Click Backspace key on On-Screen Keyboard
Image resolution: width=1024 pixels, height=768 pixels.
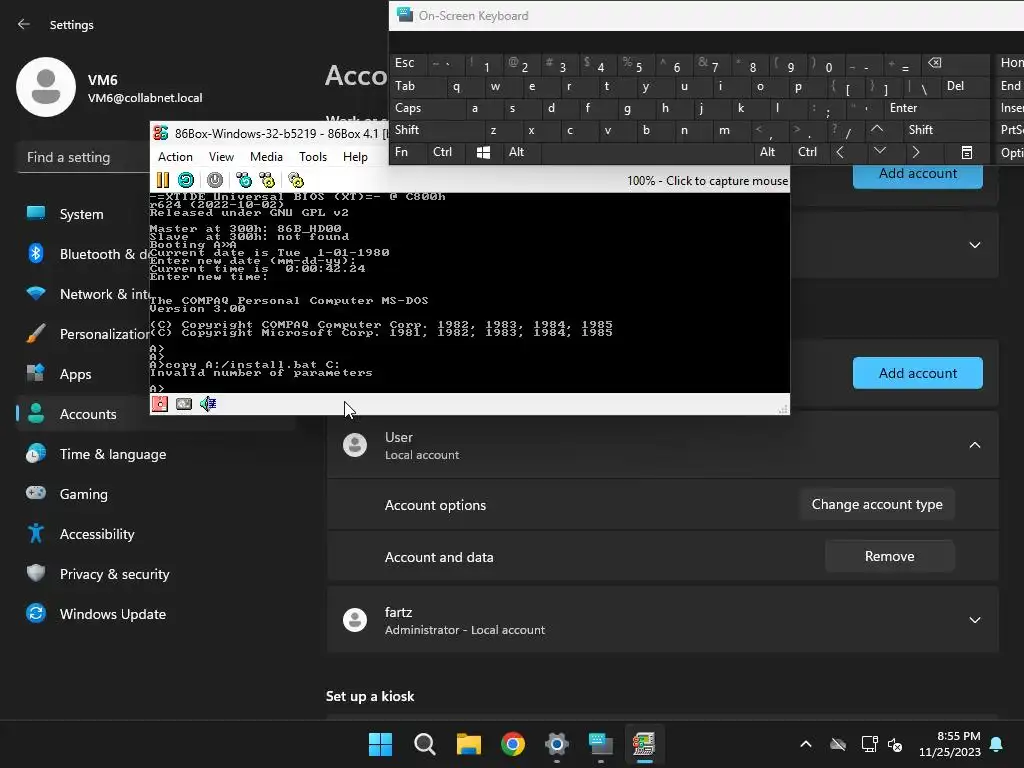coord(957,63)
